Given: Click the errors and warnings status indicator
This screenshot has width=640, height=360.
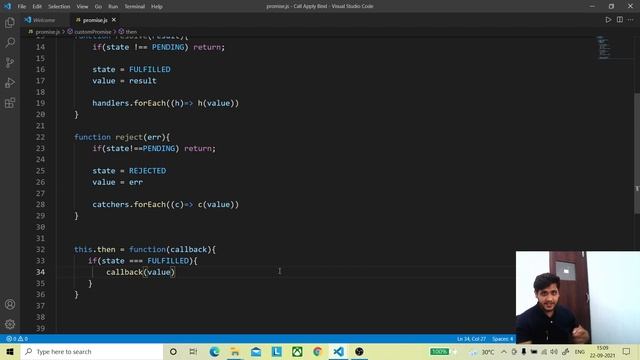Looking at the screenshot, I should point(17,339).
